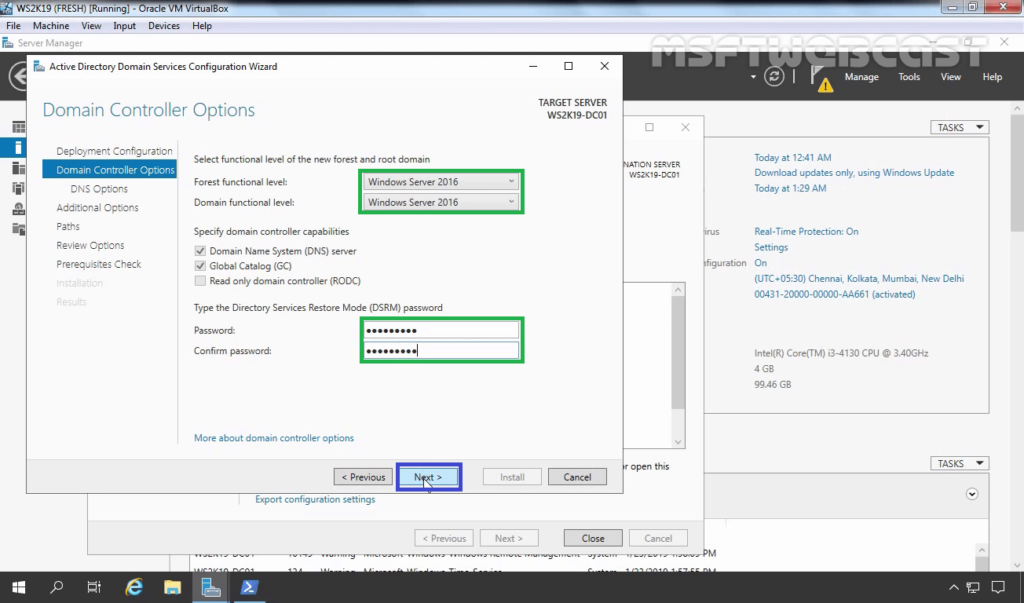The width and height of the screenshot is (1024, 603).
Task: Open Internet Explorer from taskbar
Action: [x=134, y=587]
